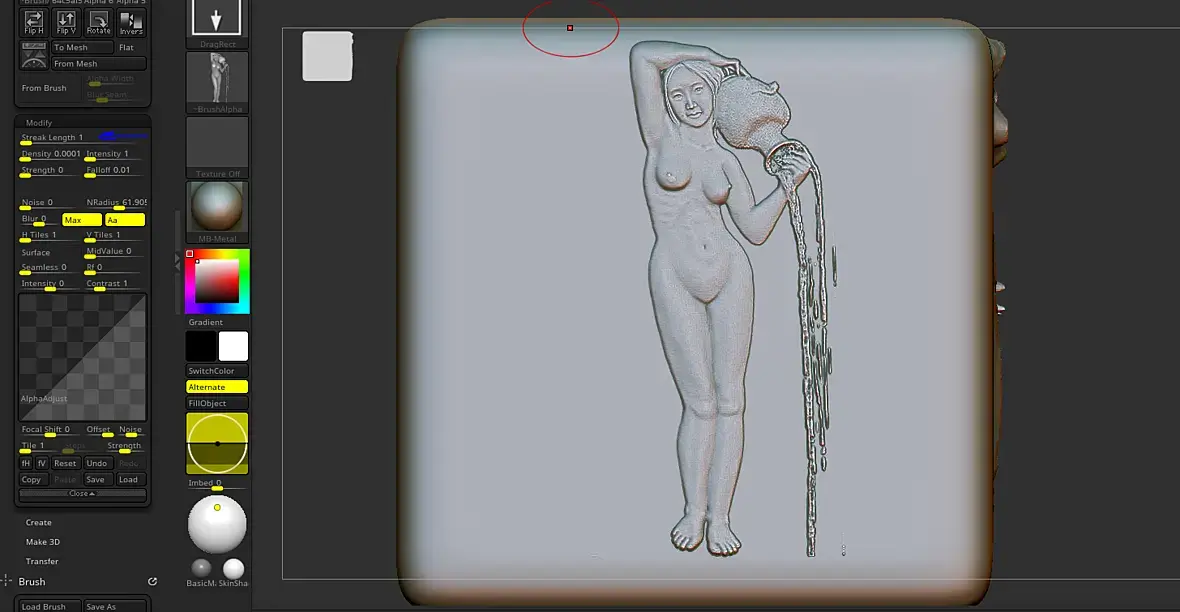Expand the Transfer section
1180x612 pixels.
pyautogui.click(x=41, y=562)
